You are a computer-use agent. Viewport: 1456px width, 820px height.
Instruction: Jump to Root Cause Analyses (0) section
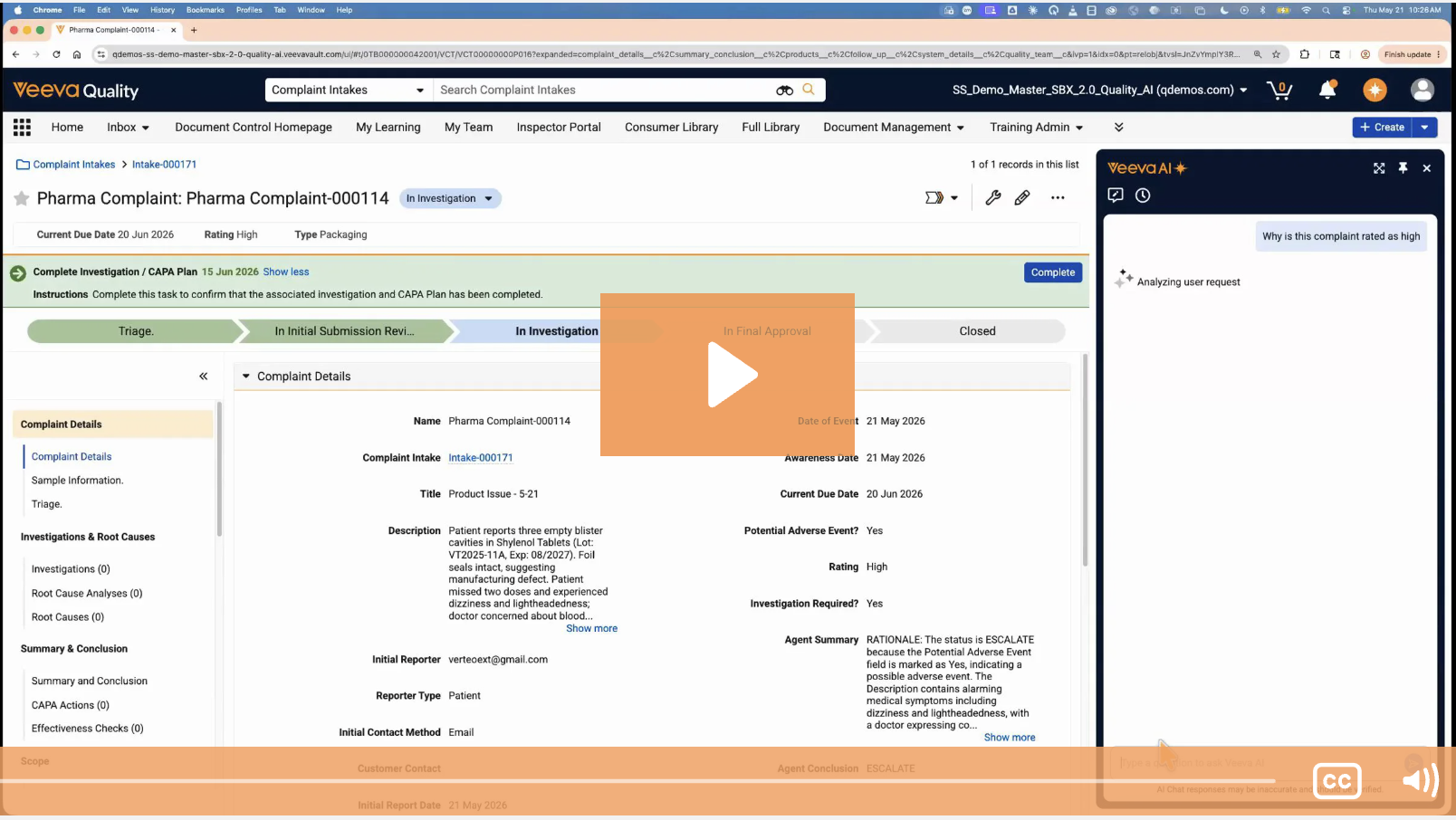(x=87, y=594)
